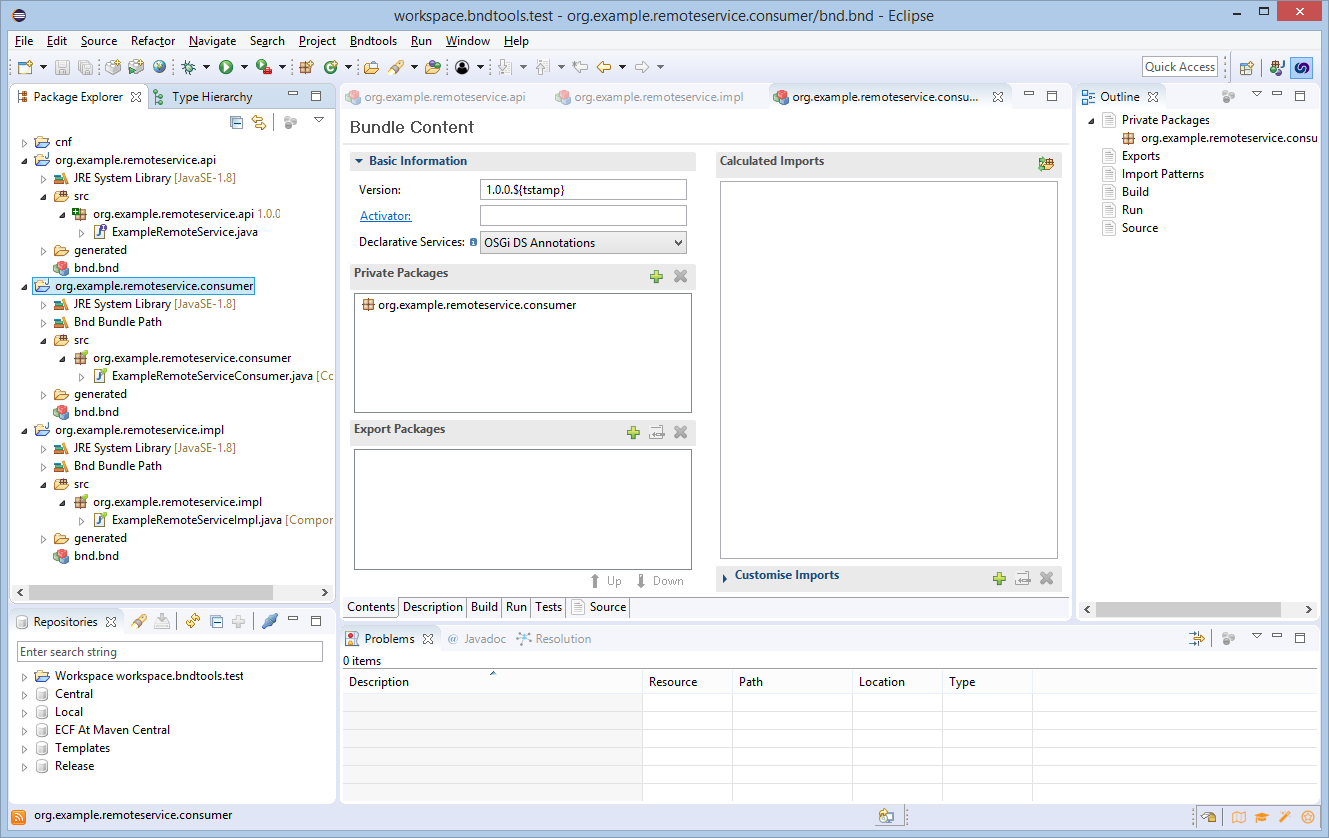Expand the cnf project node

(25, 143)
